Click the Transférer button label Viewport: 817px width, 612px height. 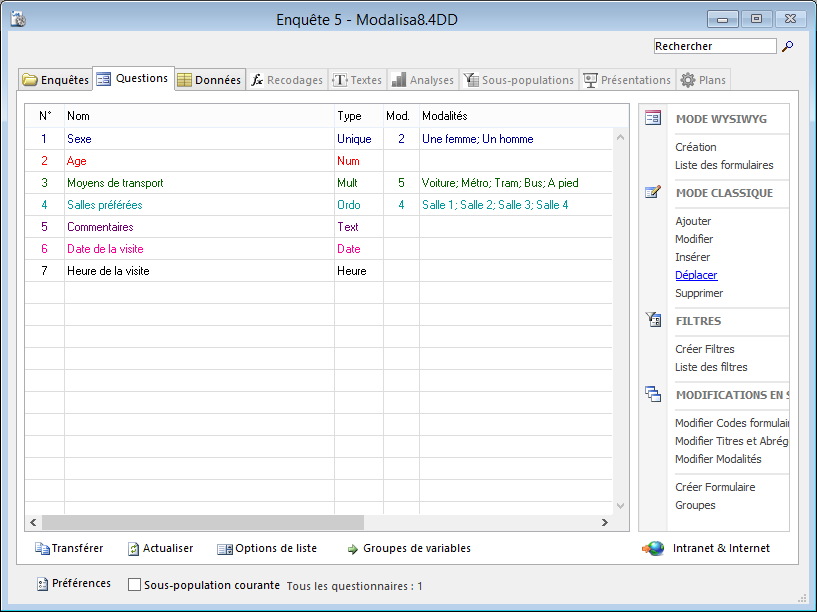coord(77,548)
